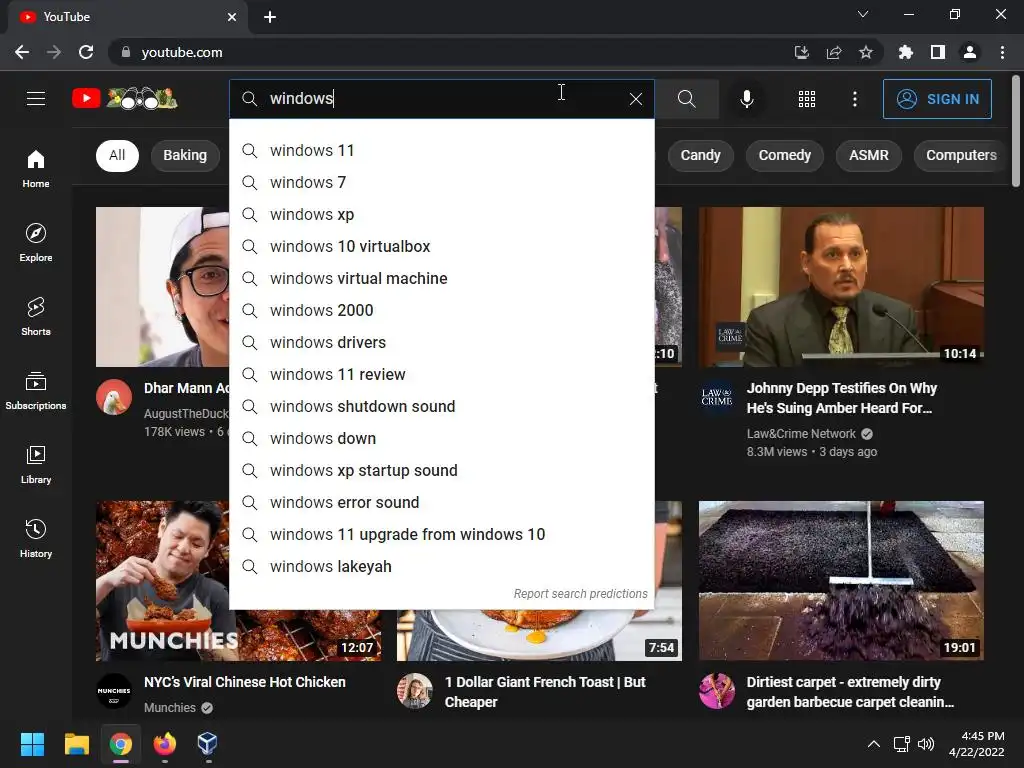Open the YouTube hamburger guide menu
Image resolution: width=1024 pixels, height=768 pixels.
(36, 99)
